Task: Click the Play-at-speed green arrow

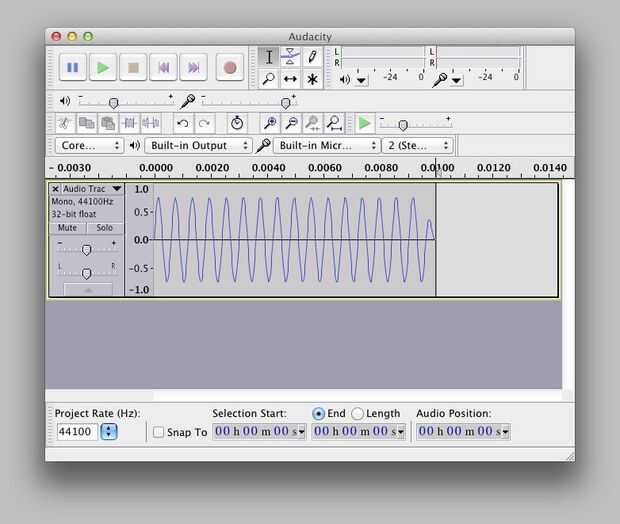Action: tap(365, 123)
